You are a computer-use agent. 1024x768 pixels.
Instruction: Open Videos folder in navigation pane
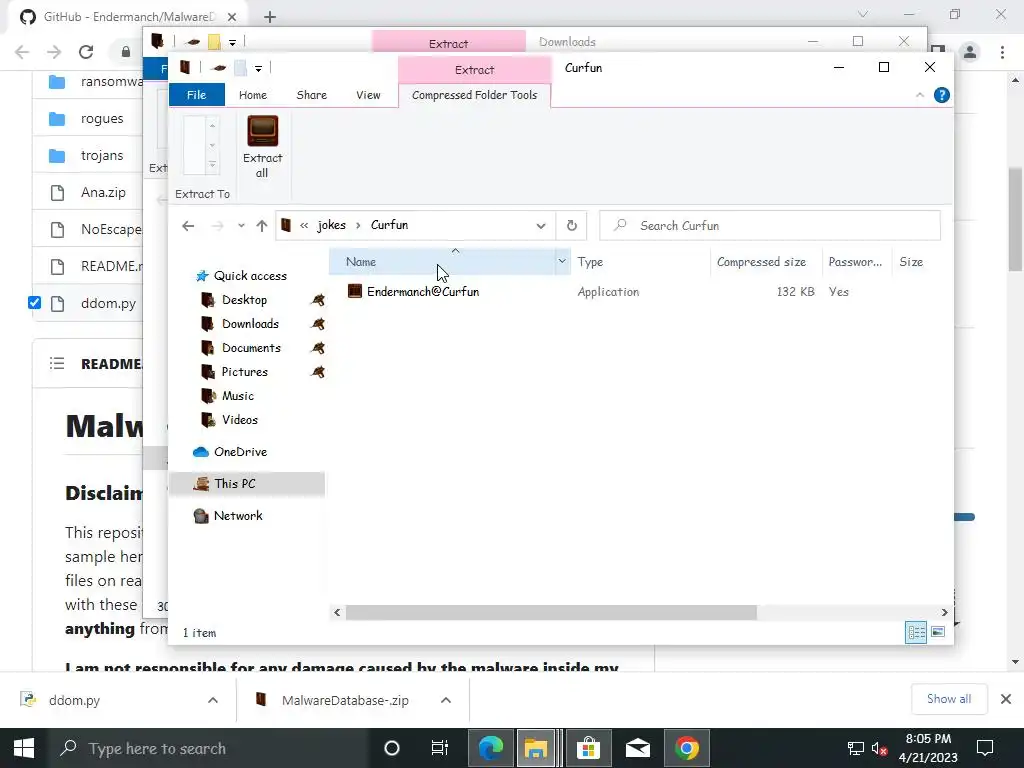[x=240, y=420]
